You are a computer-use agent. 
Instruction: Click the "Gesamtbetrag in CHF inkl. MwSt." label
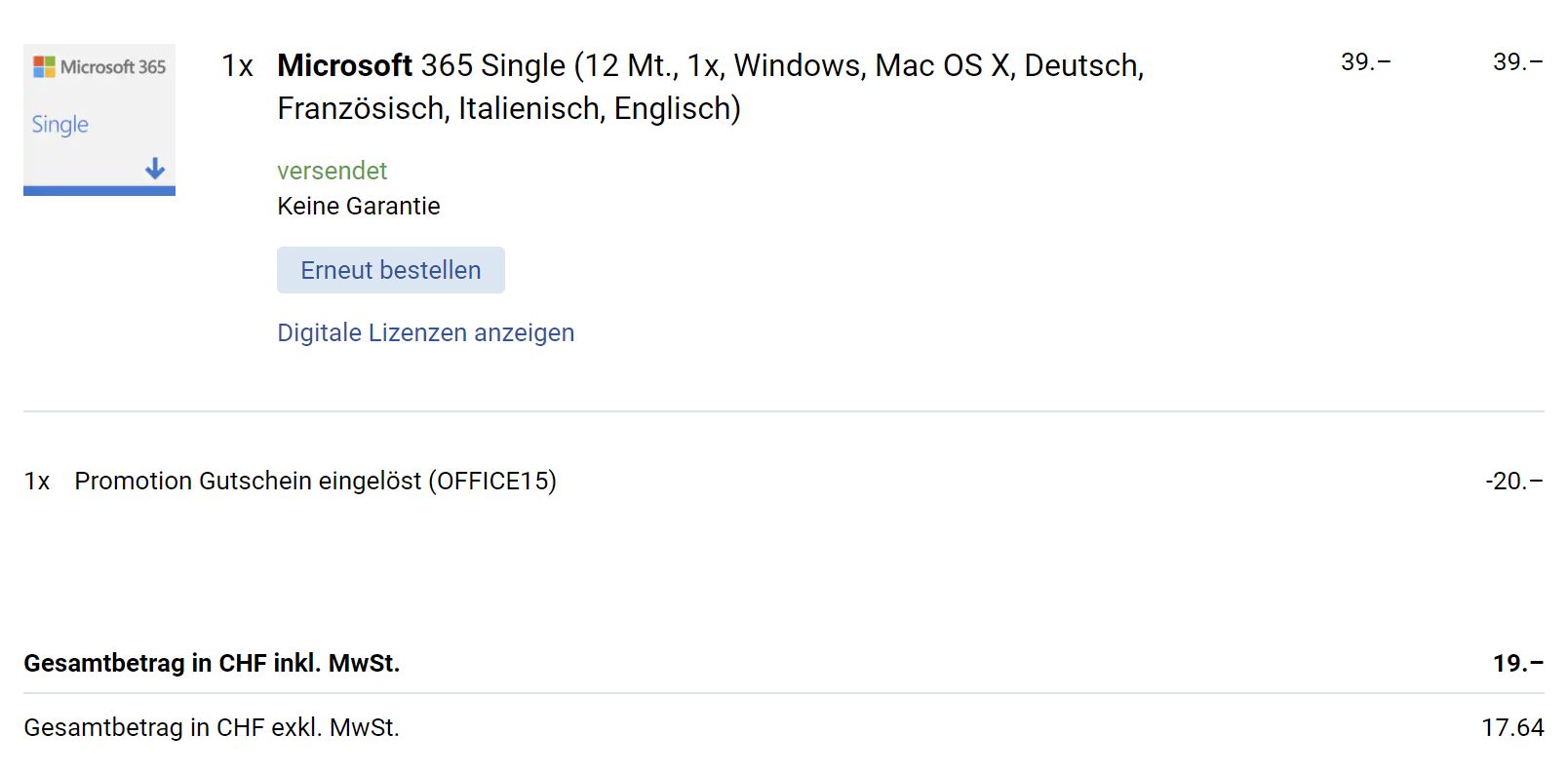pyautogui.click(x=212, y=664)
